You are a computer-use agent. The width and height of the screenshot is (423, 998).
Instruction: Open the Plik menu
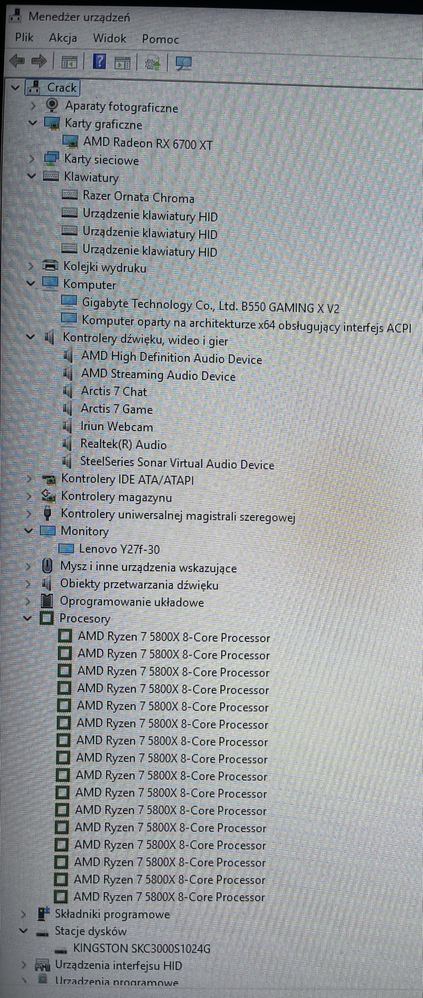click(x=24, y=38)
